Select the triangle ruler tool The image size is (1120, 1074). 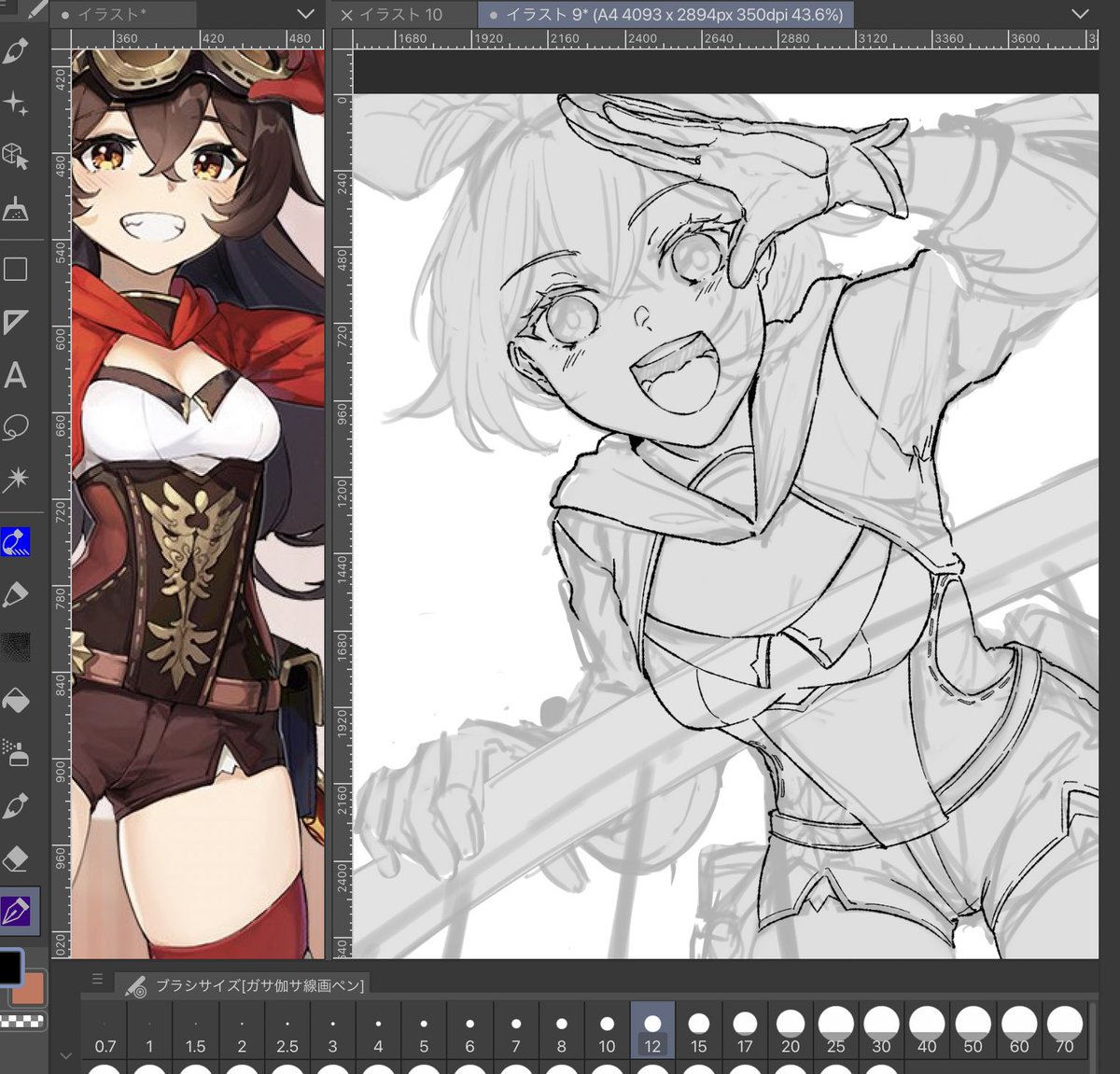click(15, 323)
